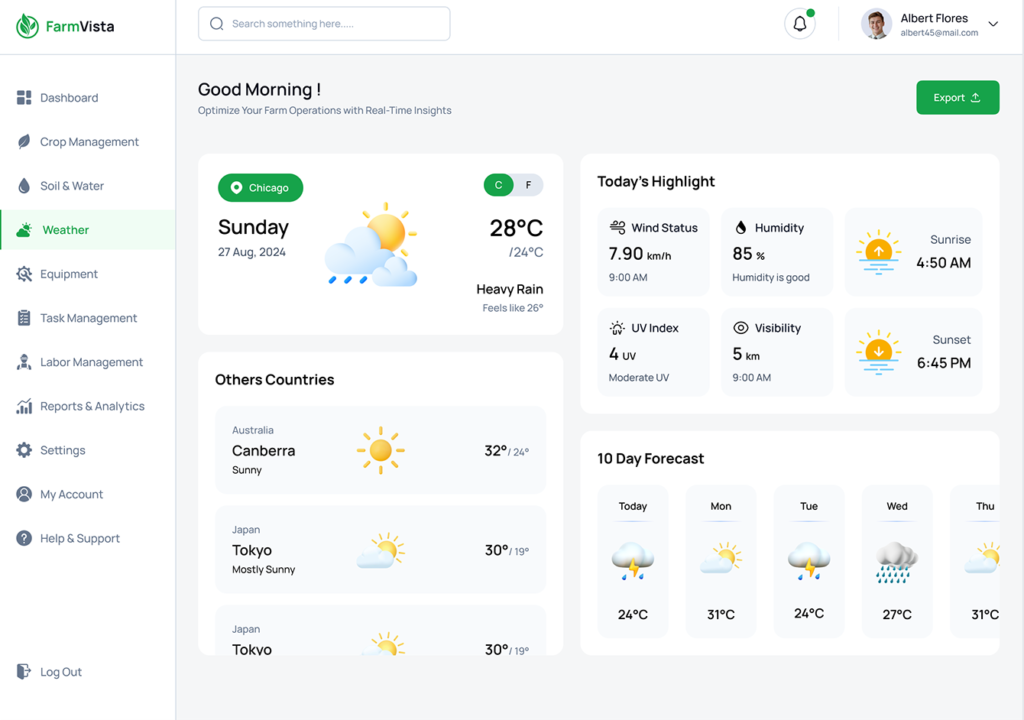Click the 'Moderate UV' label
The width and height of the screenshot is (1024, 720).
(639, 378)
